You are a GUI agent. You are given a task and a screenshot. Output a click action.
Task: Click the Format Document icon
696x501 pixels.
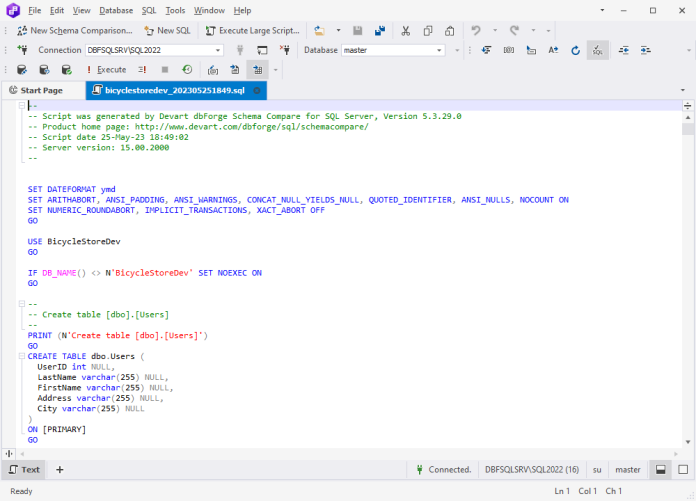[486, 50]
